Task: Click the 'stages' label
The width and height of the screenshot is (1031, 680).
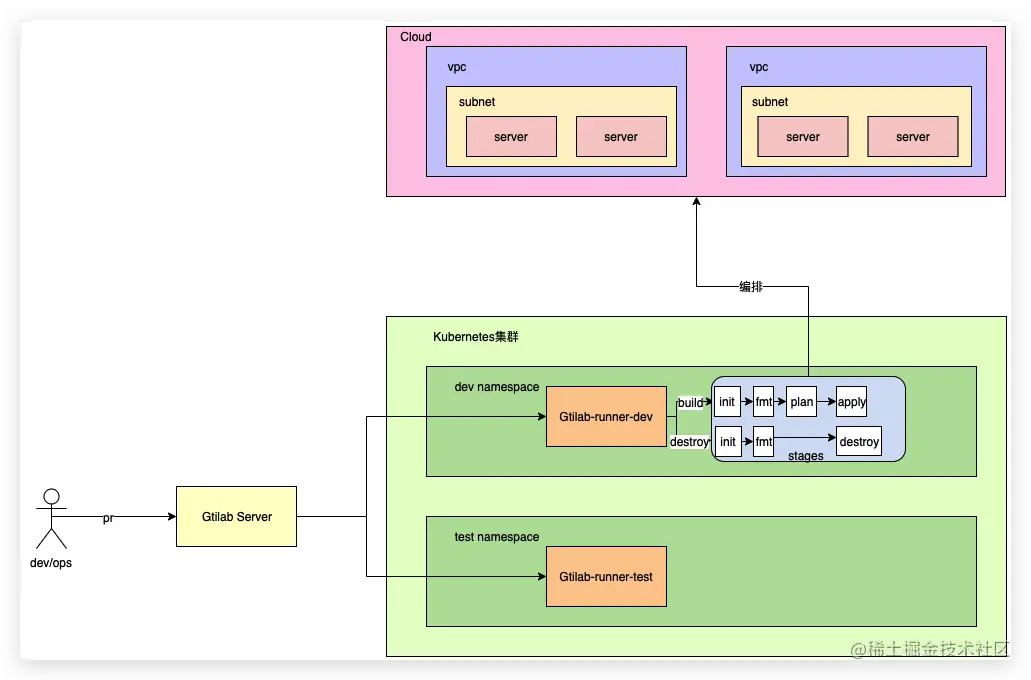Action: [805, 456]
